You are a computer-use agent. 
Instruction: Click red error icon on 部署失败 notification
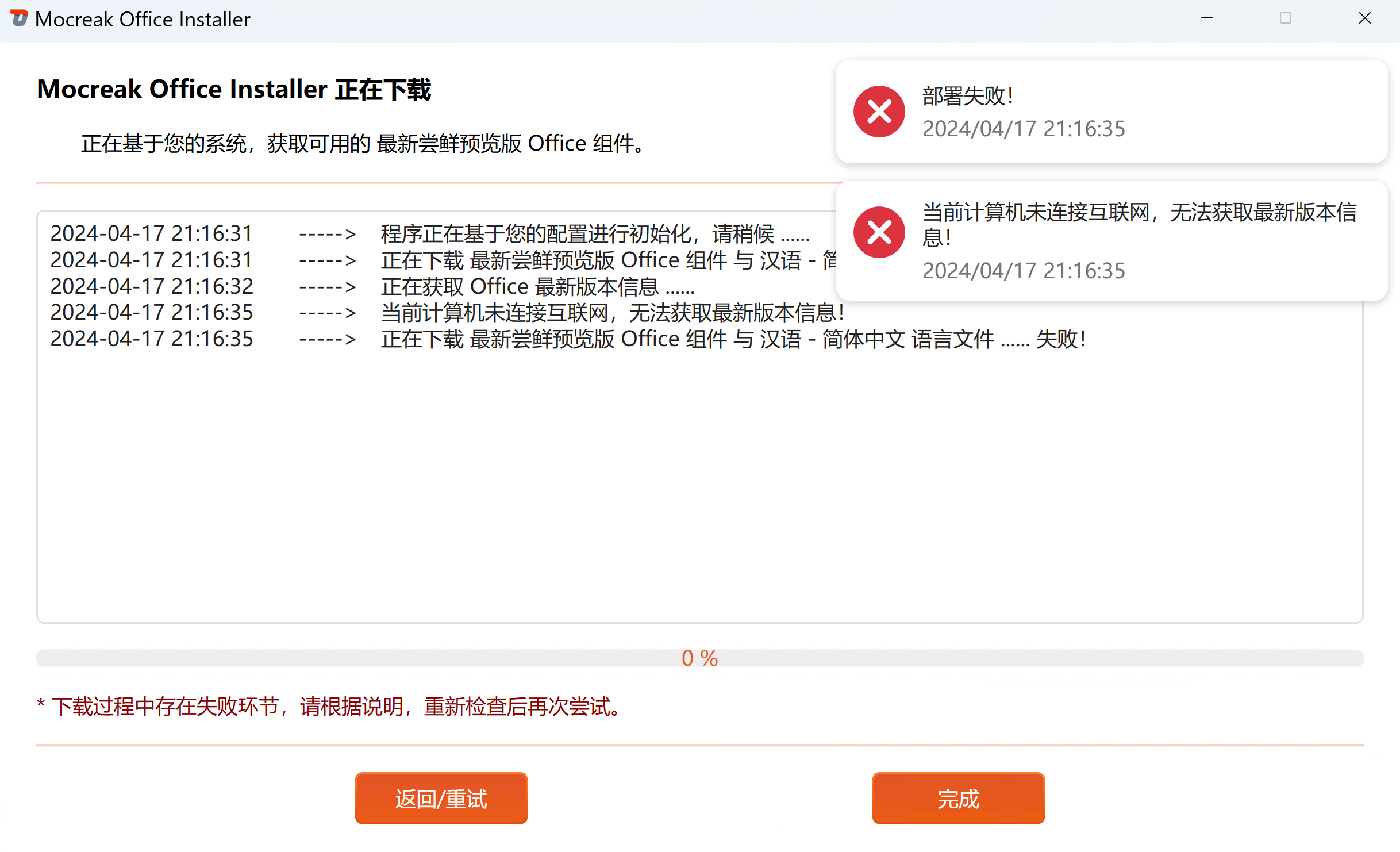[x=879, y=112]
